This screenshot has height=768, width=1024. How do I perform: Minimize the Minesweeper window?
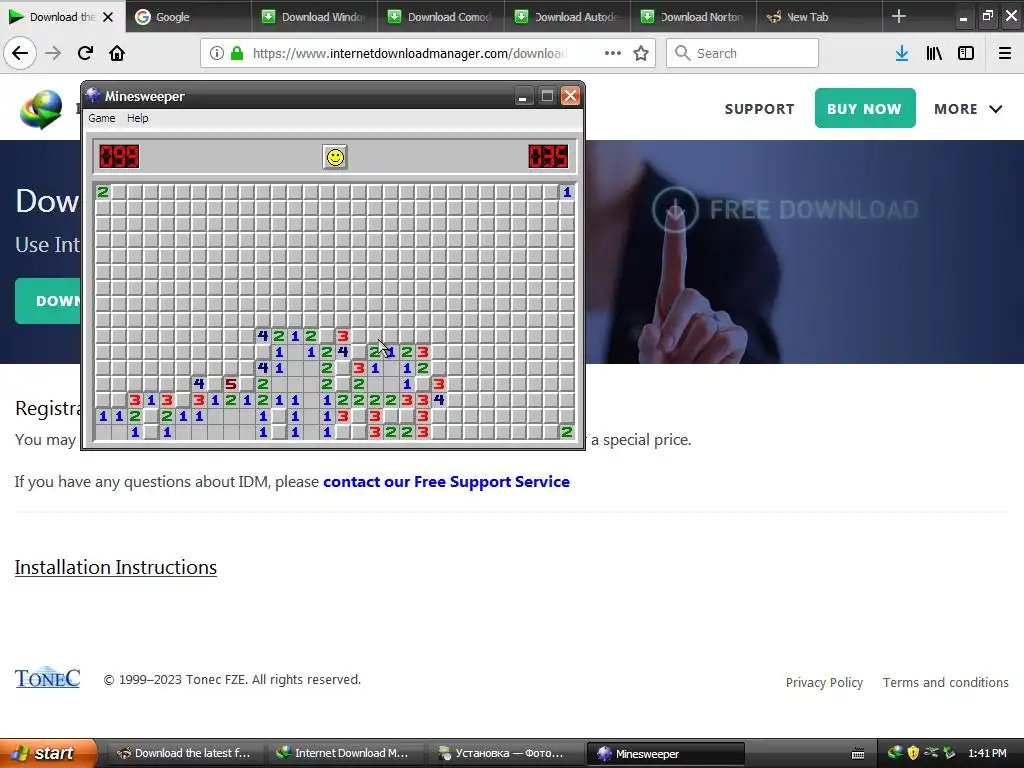pos(522,97)
